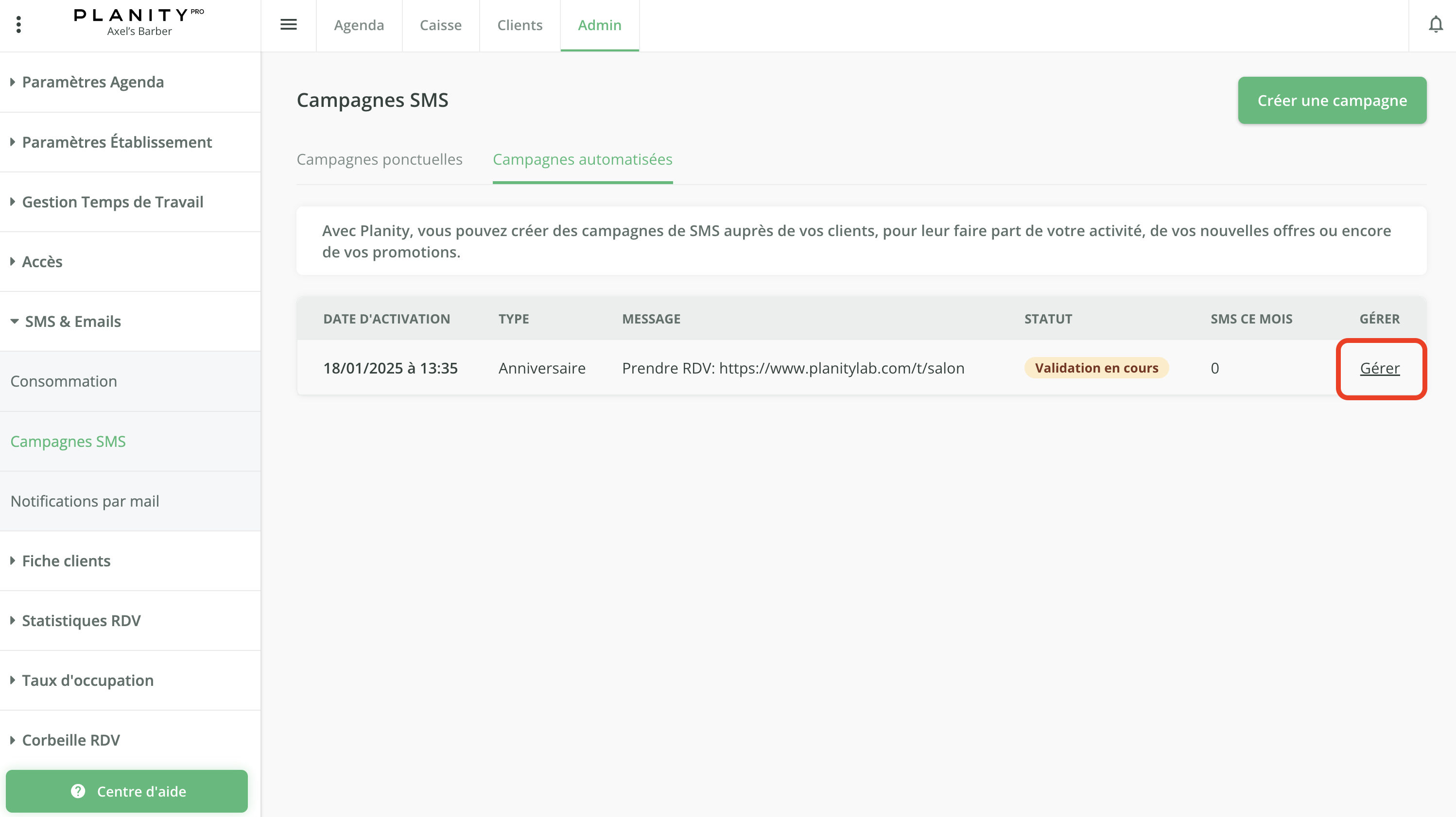Expand Paramètres Agenda section
Viewport: 1456px width, 817px height.
point(93,82)
